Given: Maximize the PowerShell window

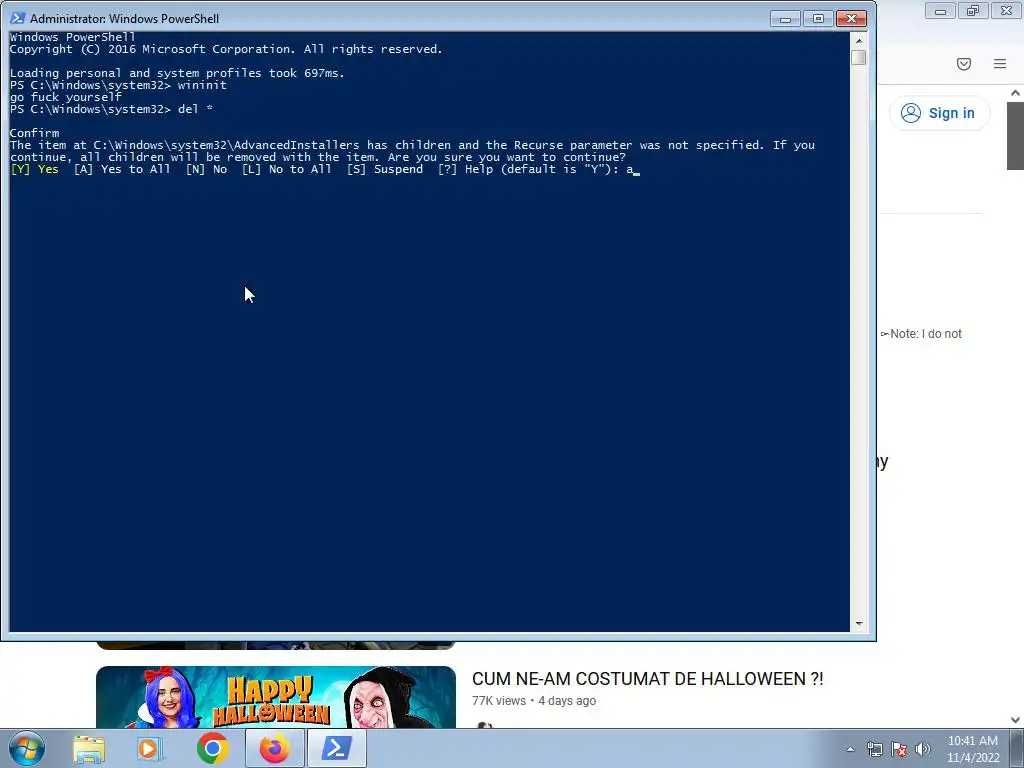Looking at the screenshot, I should click(818, 19).
